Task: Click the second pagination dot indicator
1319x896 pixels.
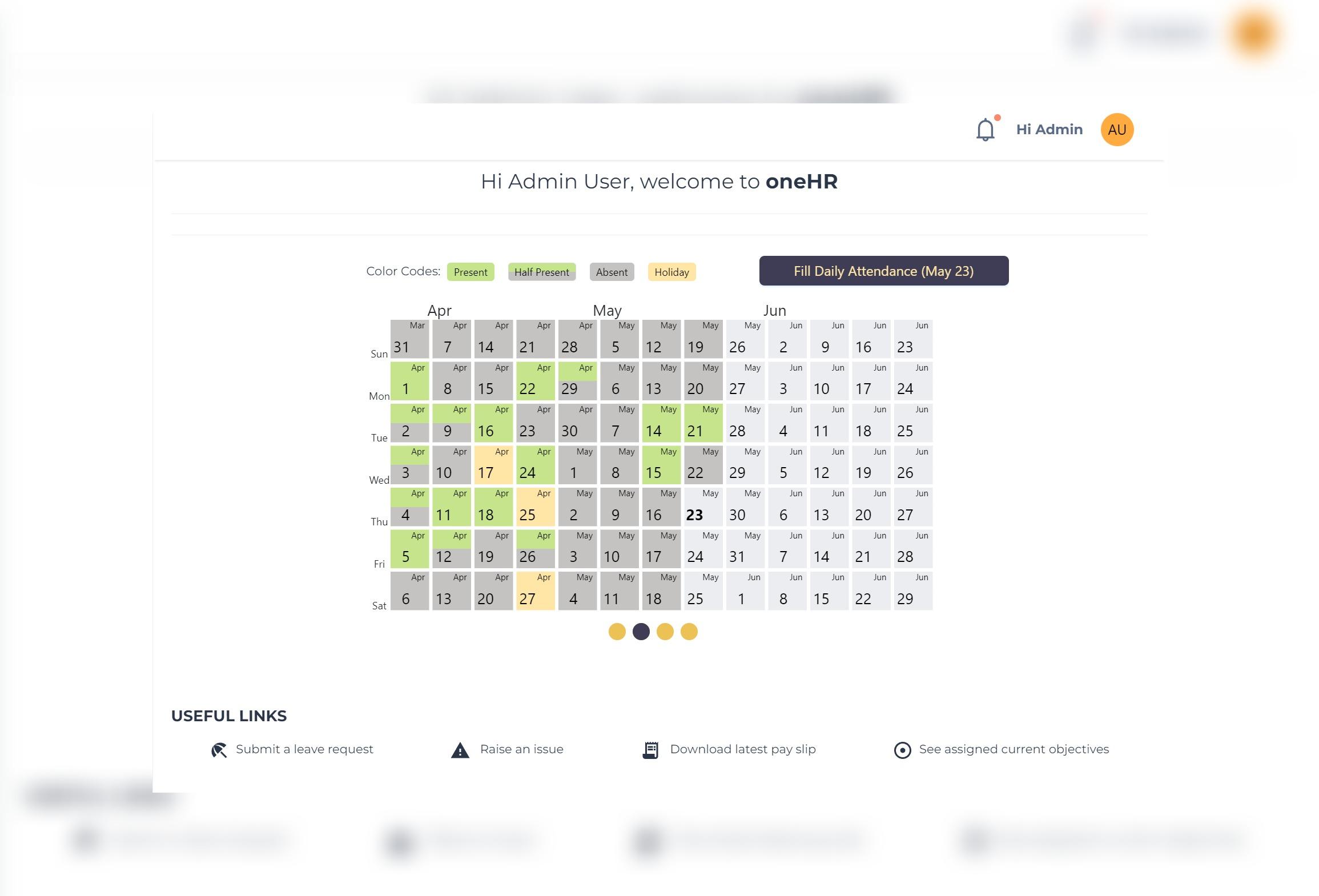Action: (641, 631)
